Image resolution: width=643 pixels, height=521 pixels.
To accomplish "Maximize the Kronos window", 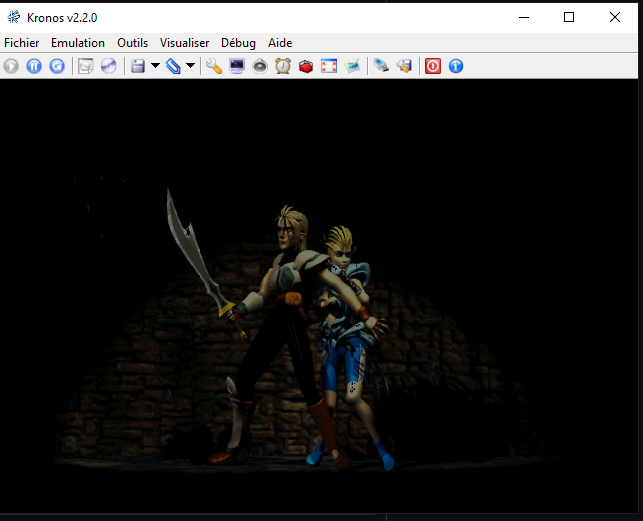I will (569, 17).
